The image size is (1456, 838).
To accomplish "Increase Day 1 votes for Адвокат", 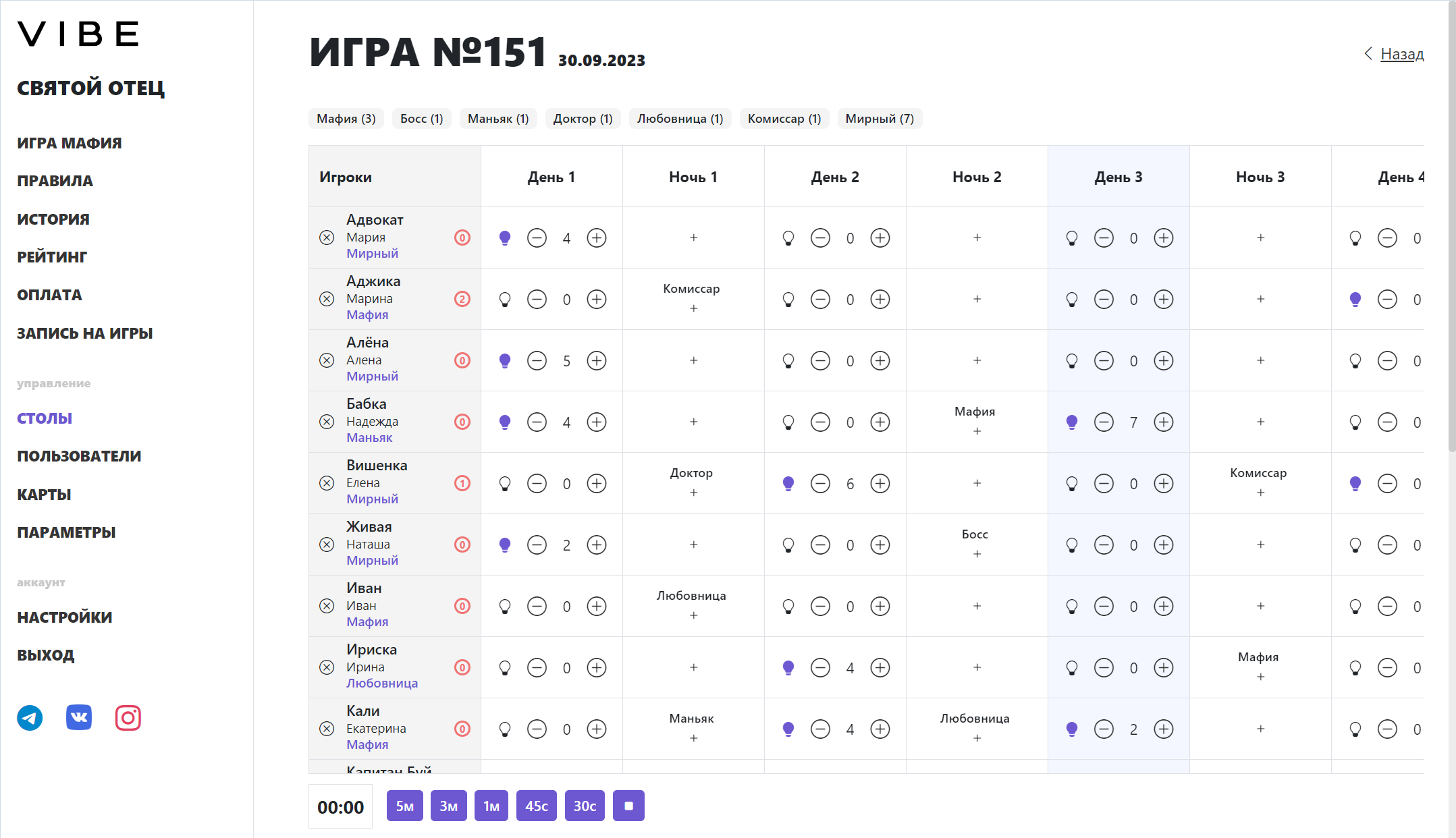I will pos(597,238).
